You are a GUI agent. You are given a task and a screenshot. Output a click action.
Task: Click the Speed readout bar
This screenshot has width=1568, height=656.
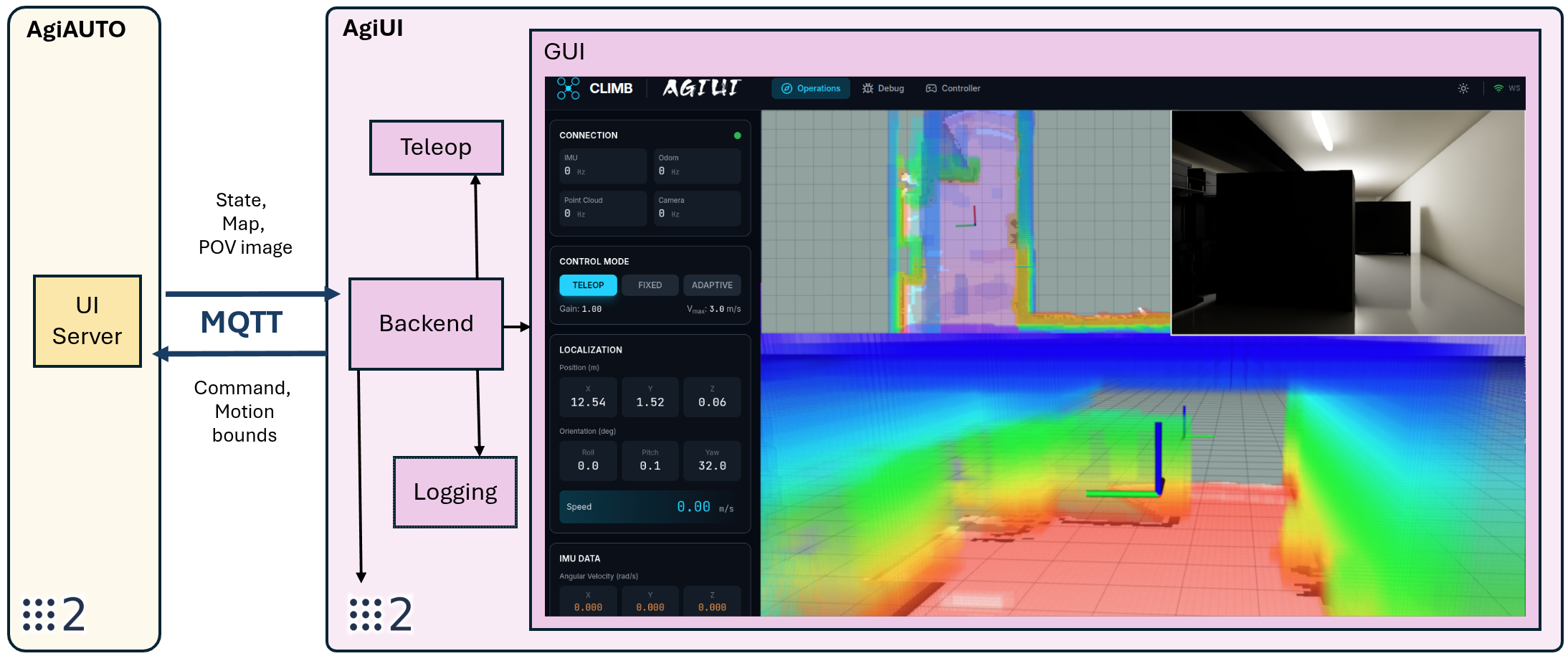[650, 507]
